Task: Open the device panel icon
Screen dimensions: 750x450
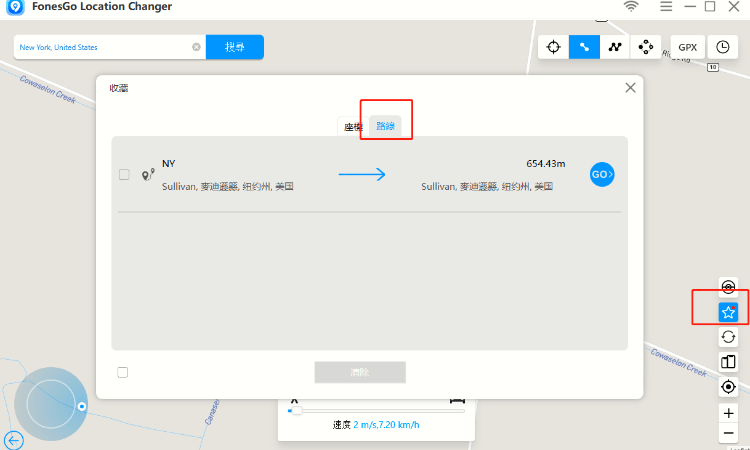Action: pos(728,362)
